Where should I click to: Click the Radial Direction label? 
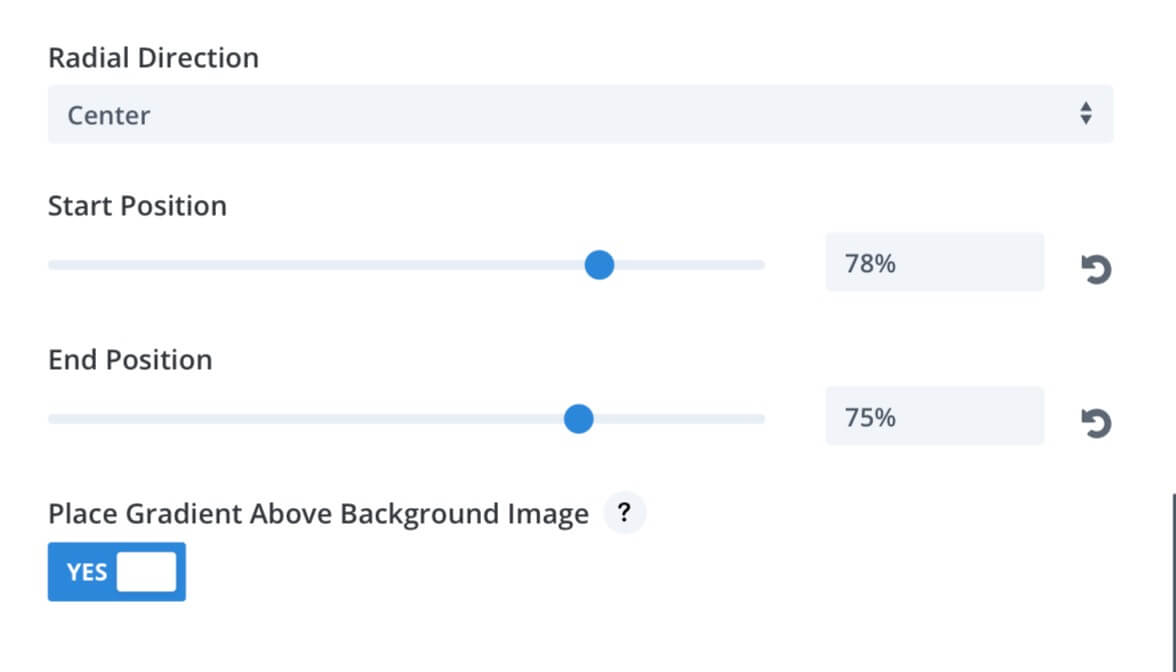click(154, 58)
